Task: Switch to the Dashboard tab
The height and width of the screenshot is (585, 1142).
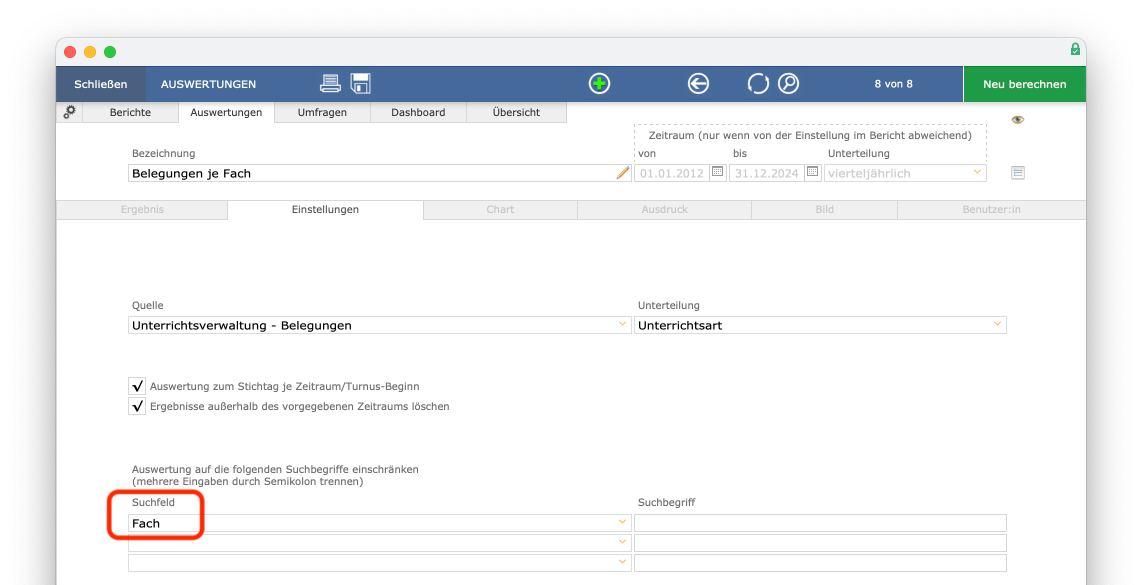Action: (418, 112)
